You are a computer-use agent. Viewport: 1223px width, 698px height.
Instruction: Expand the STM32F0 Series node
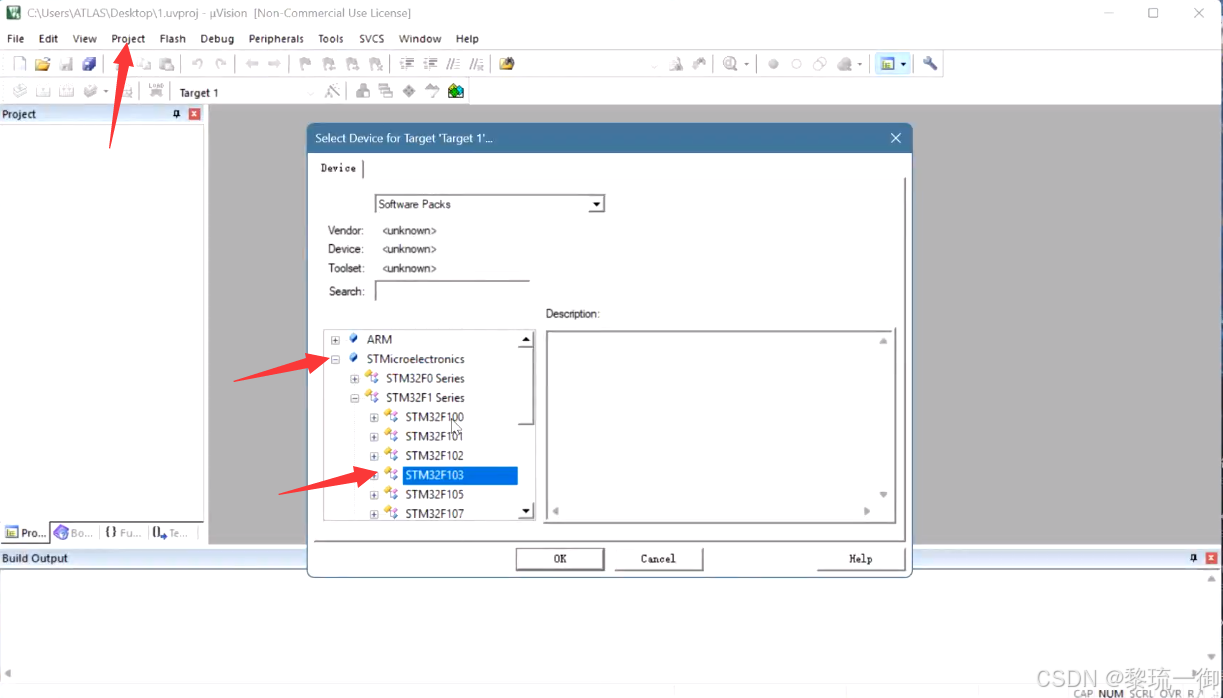point(354,379)
